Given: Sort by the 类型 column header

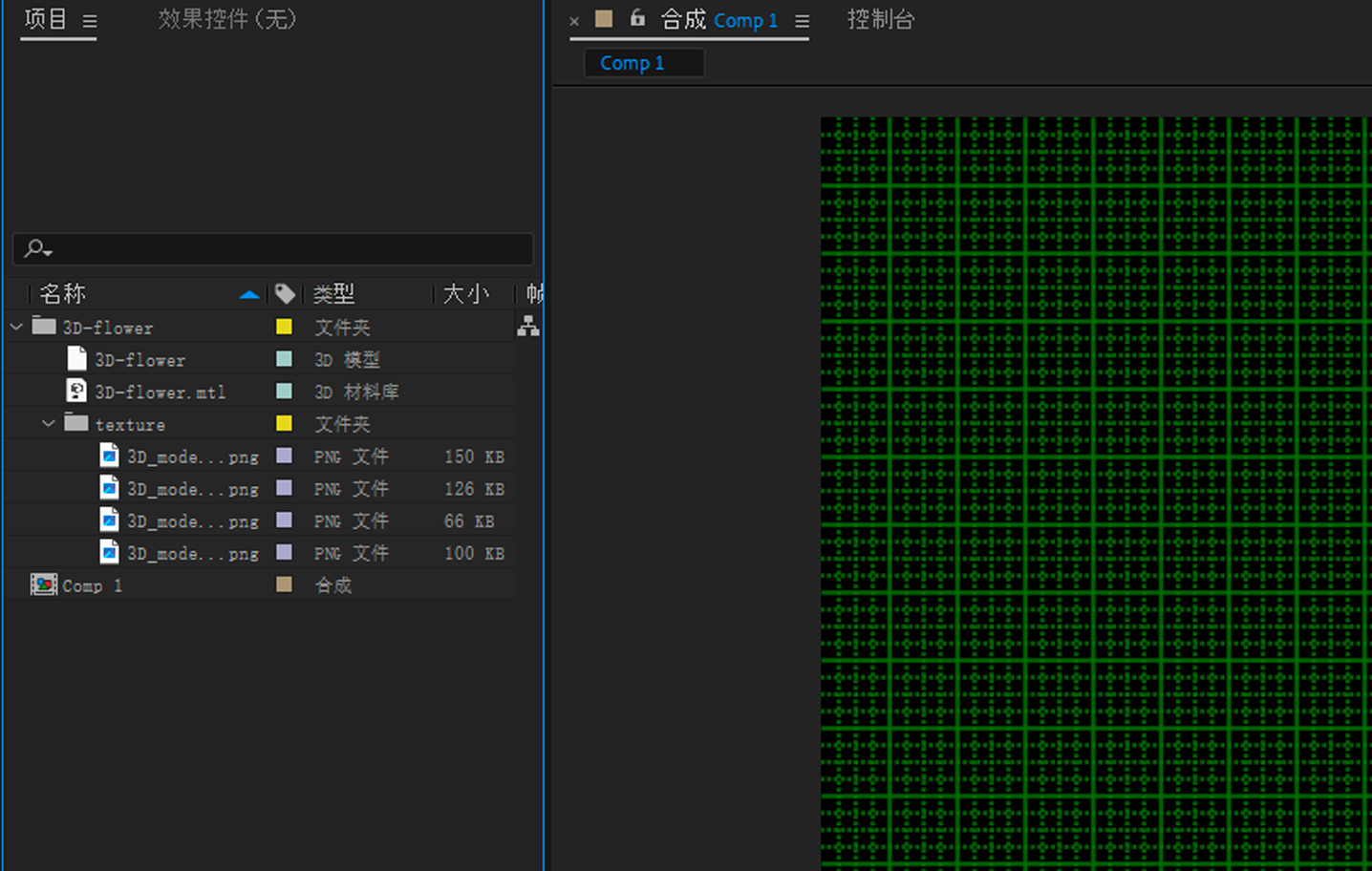Looking at the screenshot, I should click(x=333, y=293).
